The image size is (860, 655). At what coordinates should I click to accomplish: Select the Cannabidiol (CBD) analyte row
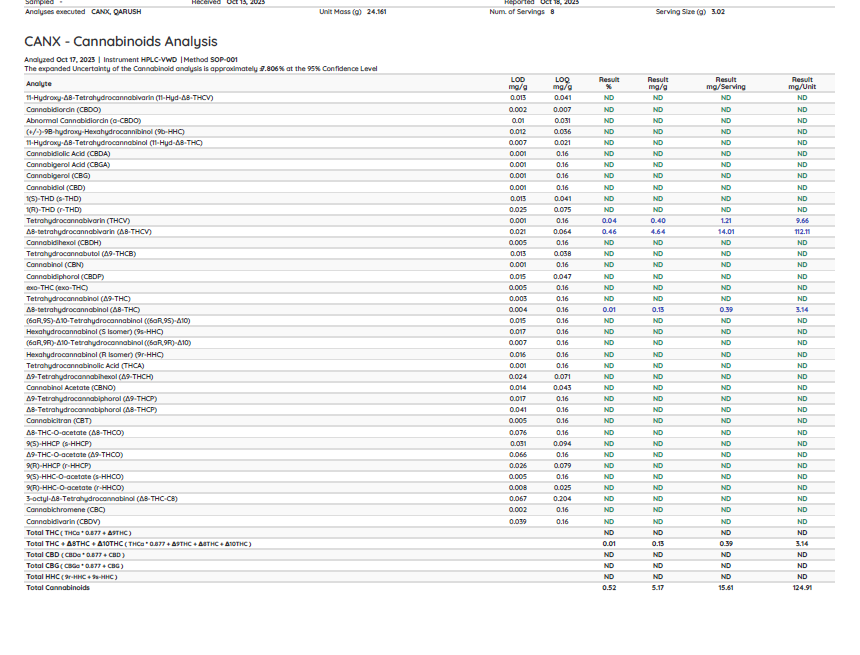pos(55,187)
